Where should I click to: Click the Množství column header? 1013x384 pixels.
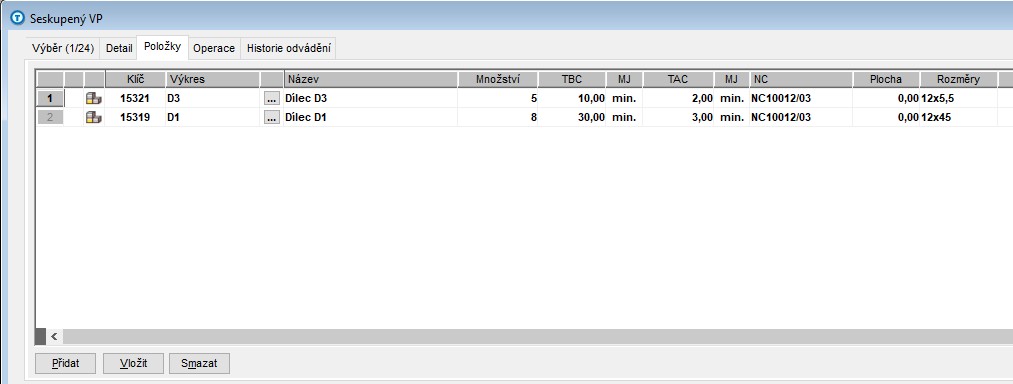497,80
